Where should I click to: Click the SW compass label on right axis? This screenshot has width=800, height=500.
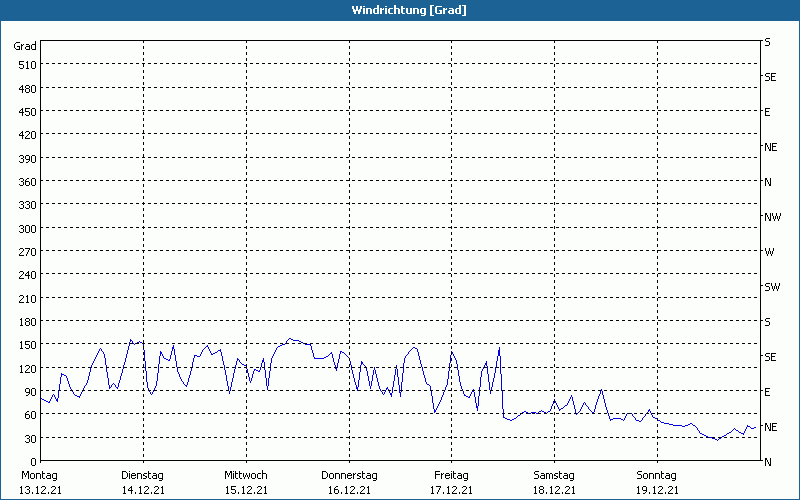[772, 287]
